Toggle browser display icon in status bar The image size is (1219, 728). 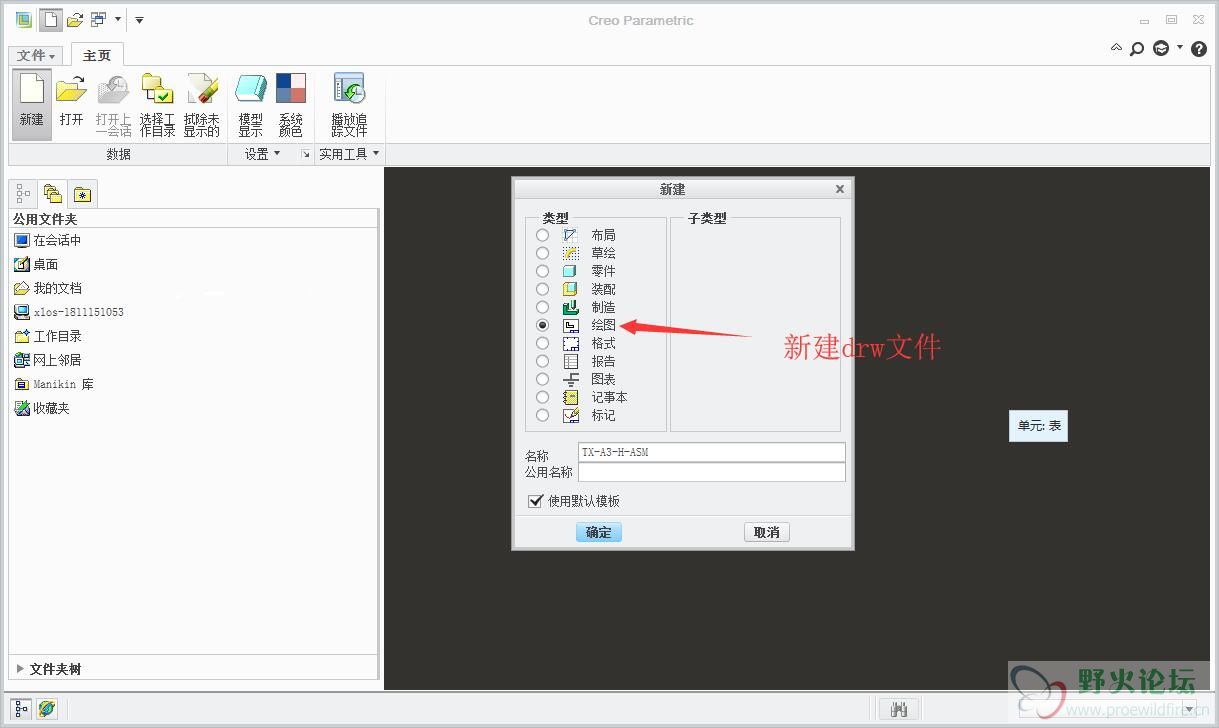tap(47, 709)
